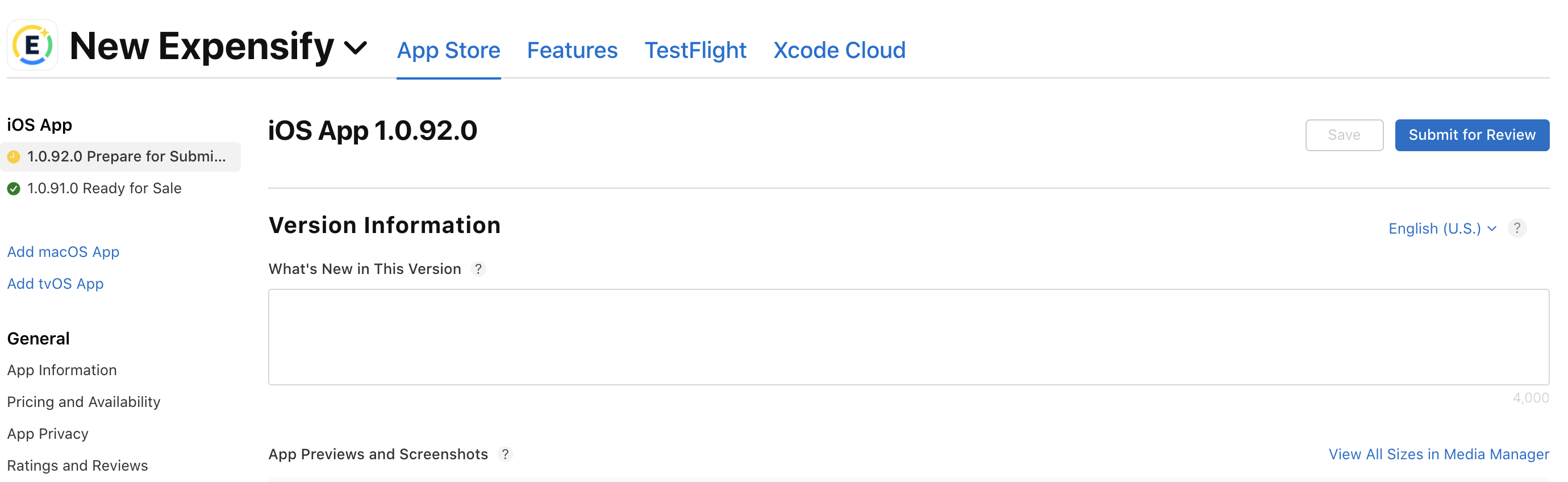Open help icon beside App Previews and Screenshots
Image resolution: width=1568 pixels, height=482 pixels.
click(x=505, y=454)
